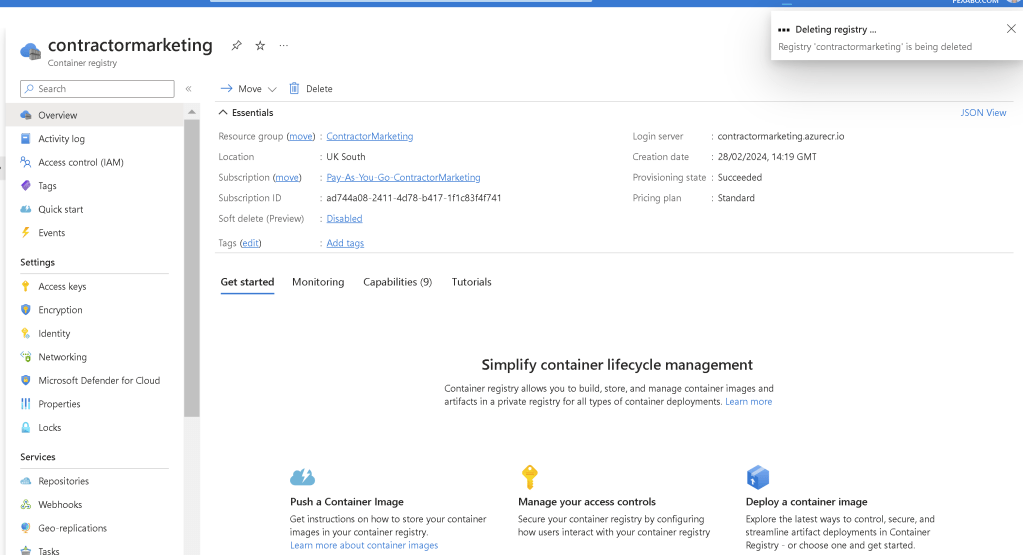The image size is (1023, 555).
Task: Open the Tutorials tab
Action: (x=471, y=282)
